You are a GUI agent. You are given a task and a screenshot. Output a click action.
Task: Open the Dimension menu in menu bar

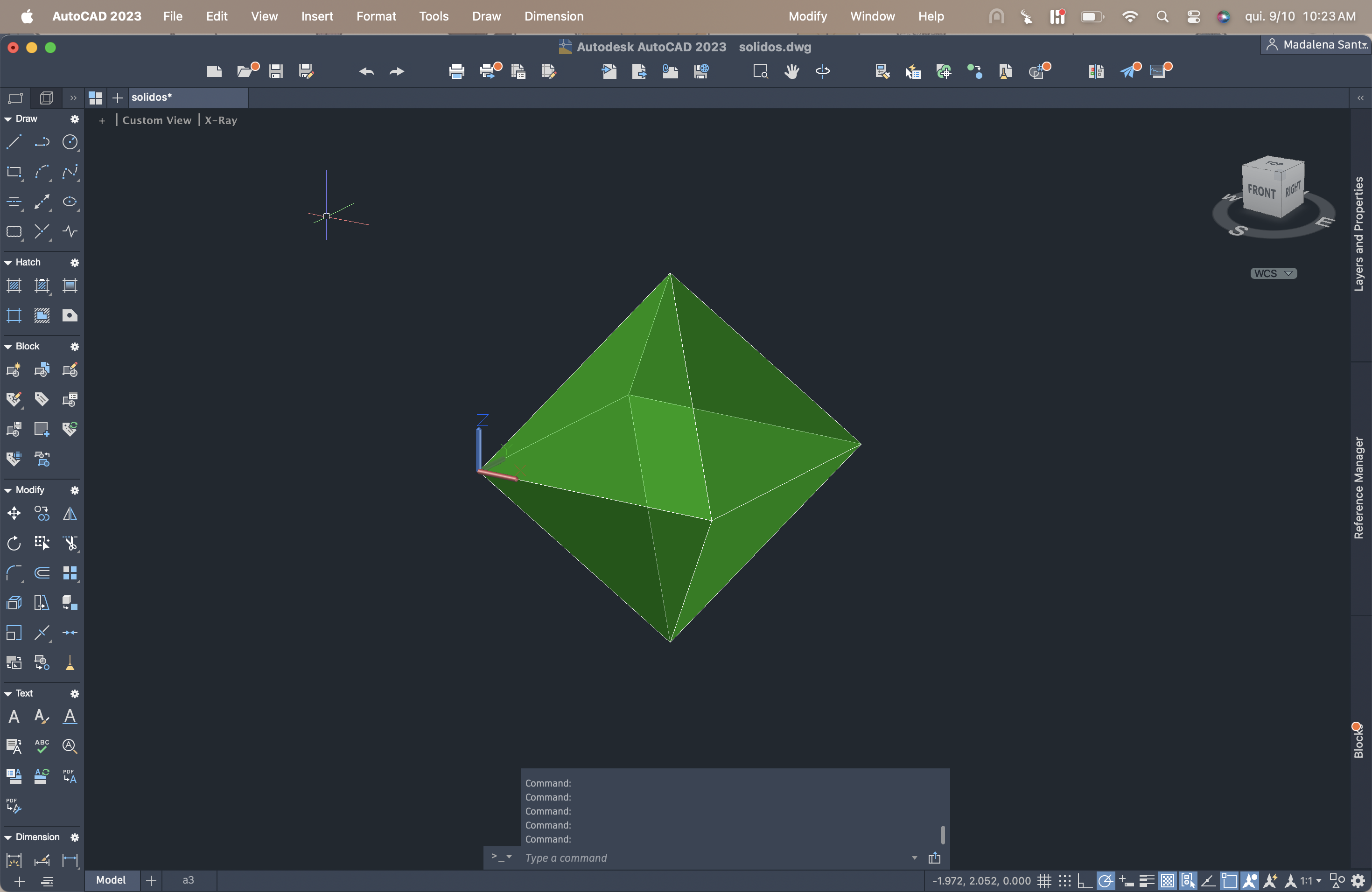pyautogui.click(x=553, y=16)
